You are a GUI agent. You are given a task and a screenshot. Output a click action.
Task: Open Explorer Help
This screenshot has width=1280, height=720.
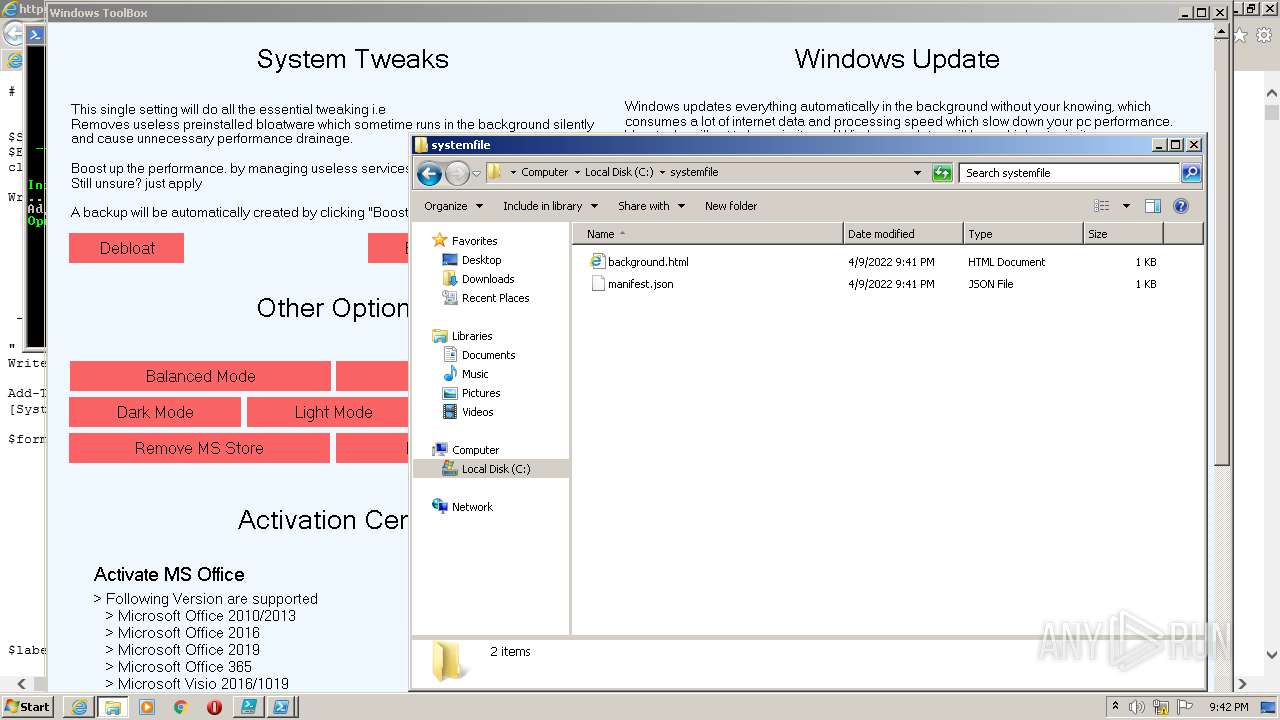(1181, 206)
